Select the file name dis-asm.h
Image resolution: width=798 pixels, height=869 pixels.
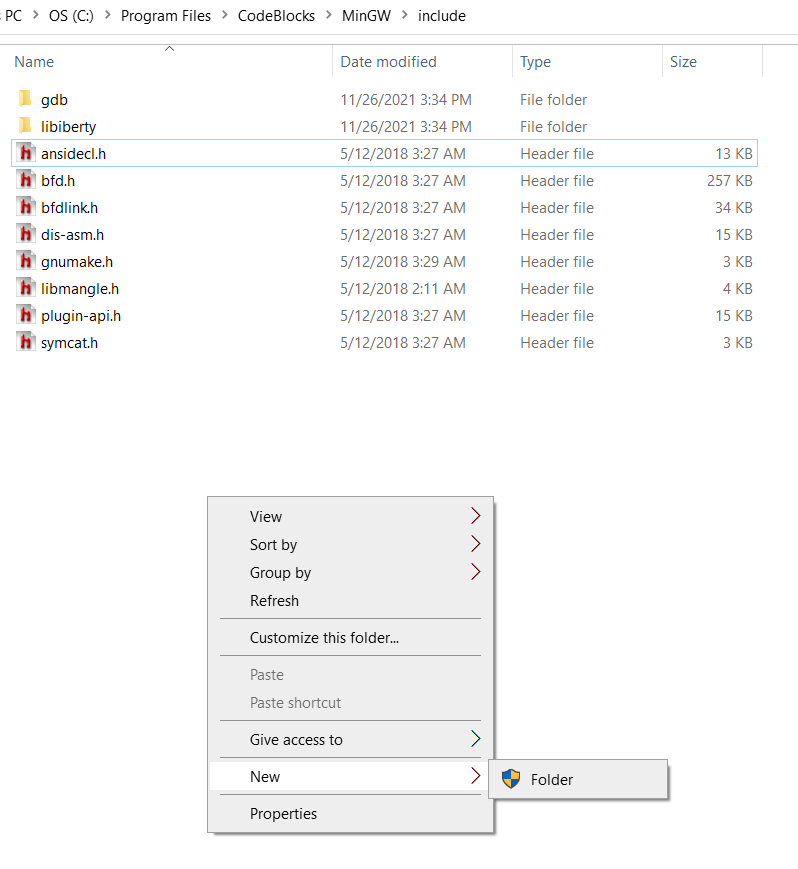pyautogui.click(x=72, y=235)
